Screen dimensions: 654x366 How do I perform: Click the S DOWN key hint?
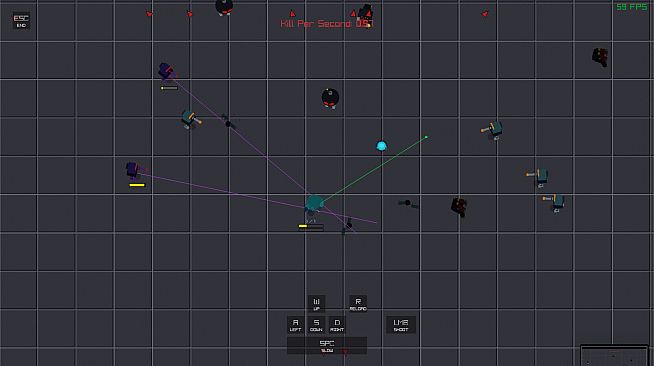316,324
